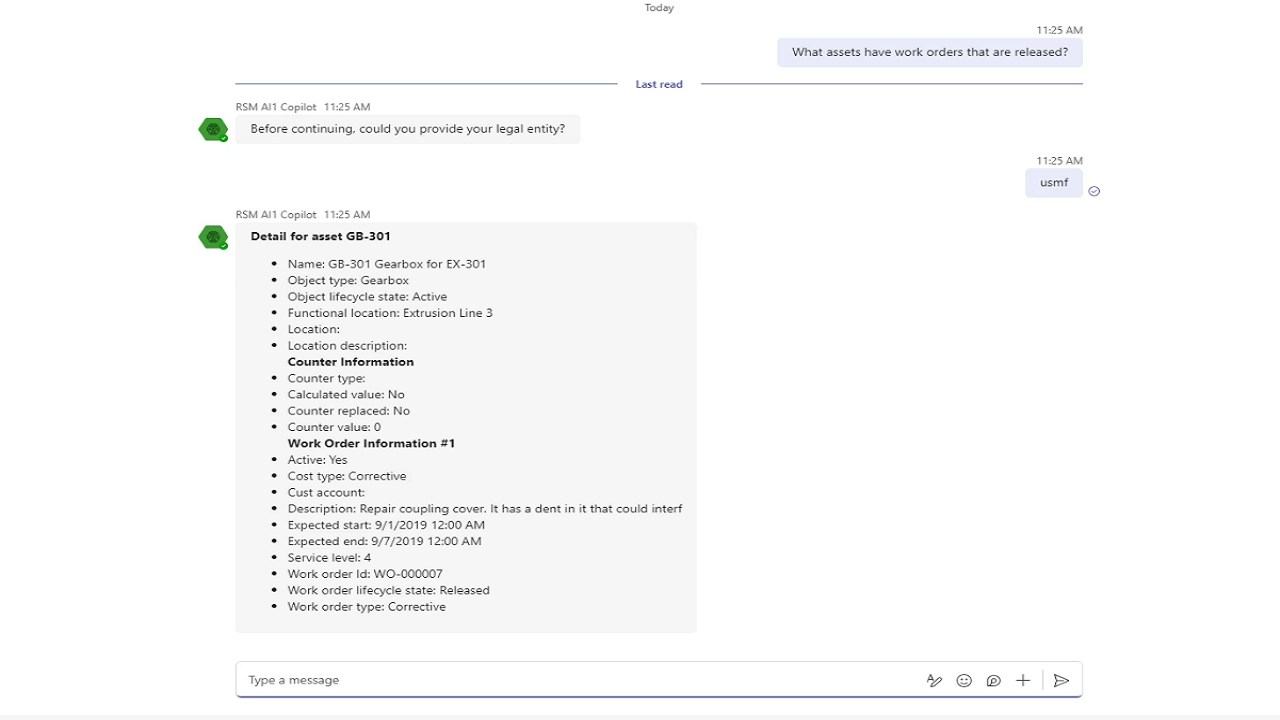Screen dimensions: 1280x720
Task: Select the 'usmf' sent message bubble
Action: coord(1053,183)
